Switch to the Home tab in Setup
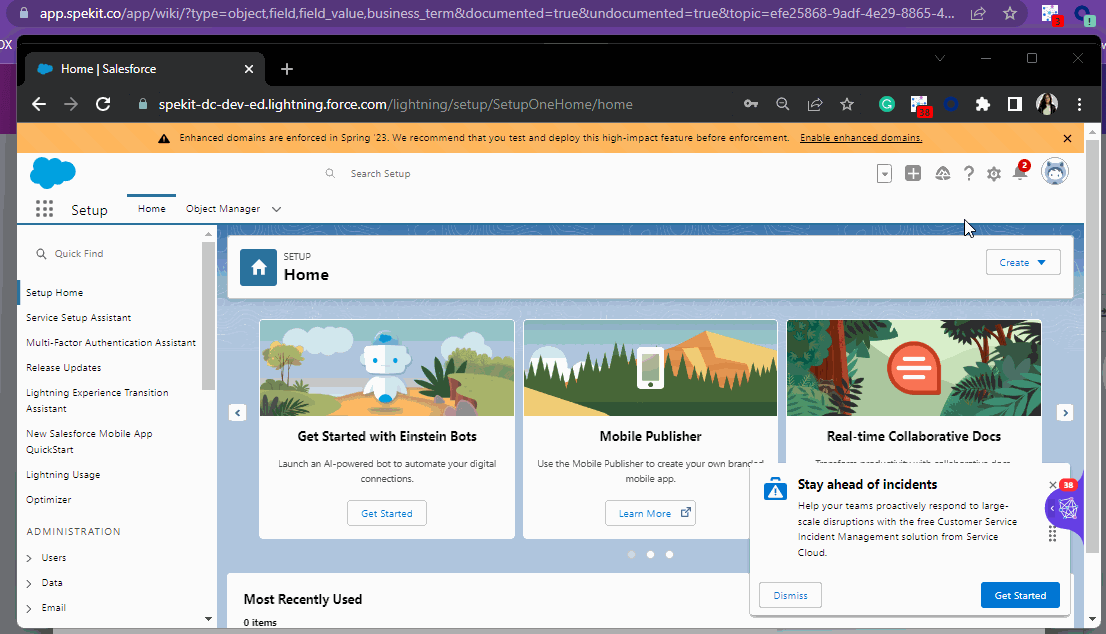This screenshot has width=1106, height=634. [152, 209]
